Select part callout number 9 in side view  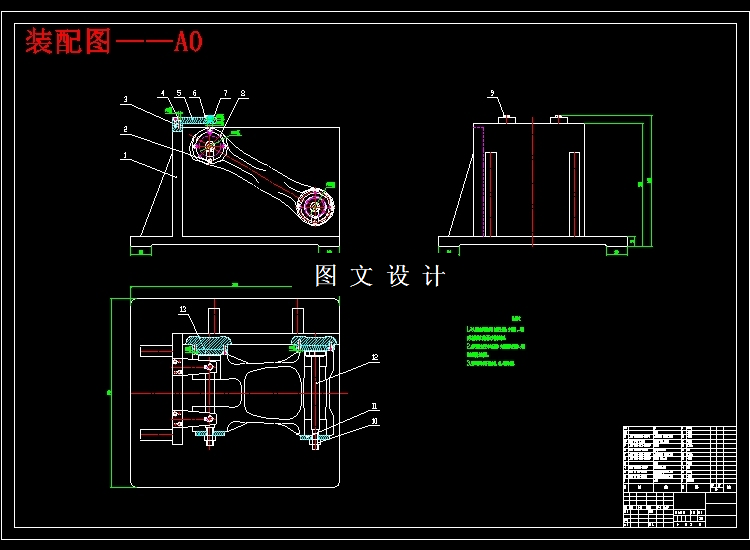tap(492, 93)
